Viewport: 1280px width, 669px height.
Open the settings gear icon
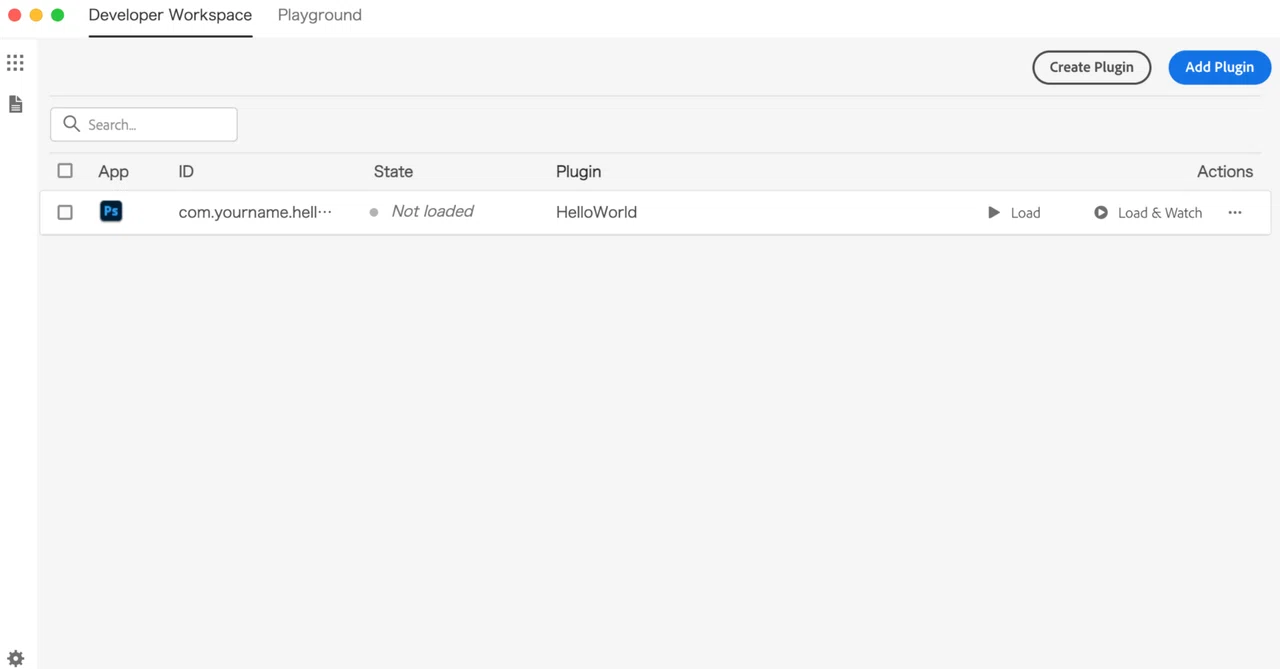point(15,659)
